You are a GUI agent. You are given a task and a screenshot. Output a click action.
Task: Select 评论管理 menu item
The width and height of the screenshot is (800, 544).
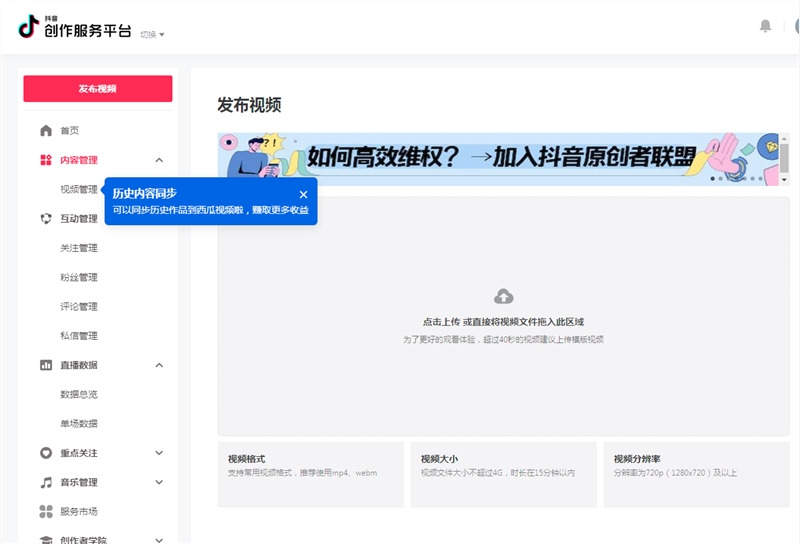pos(79,307)
